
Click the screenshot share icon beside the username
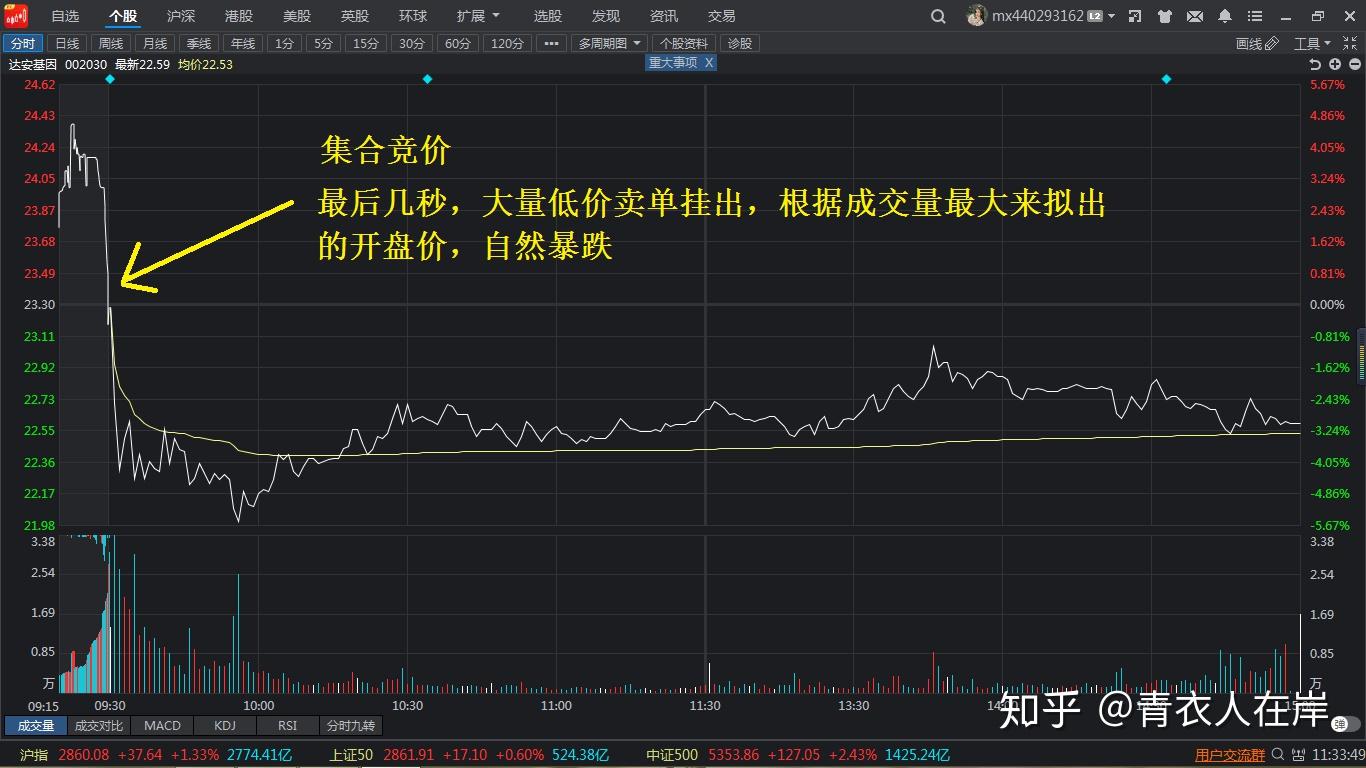[x=1134, y=16]
